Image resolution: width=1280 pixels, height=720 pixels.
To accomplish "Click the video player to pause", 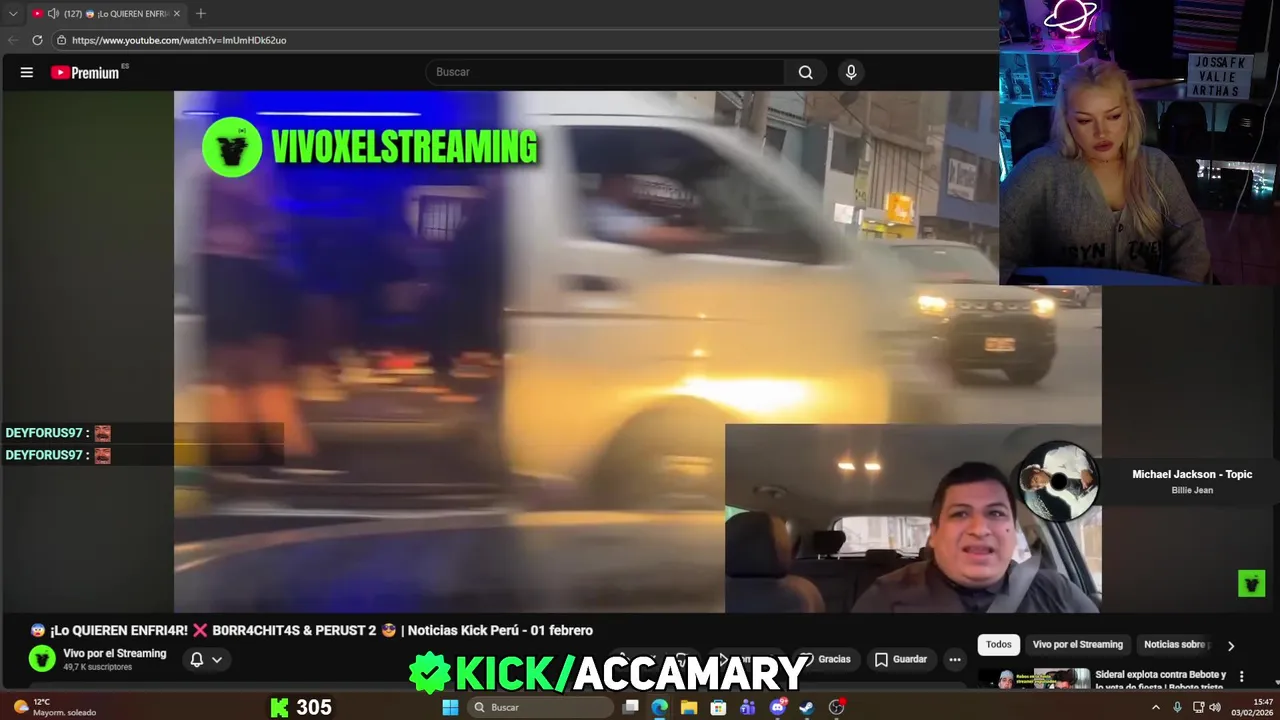I will pyautogui.click(x=637, y=351).
